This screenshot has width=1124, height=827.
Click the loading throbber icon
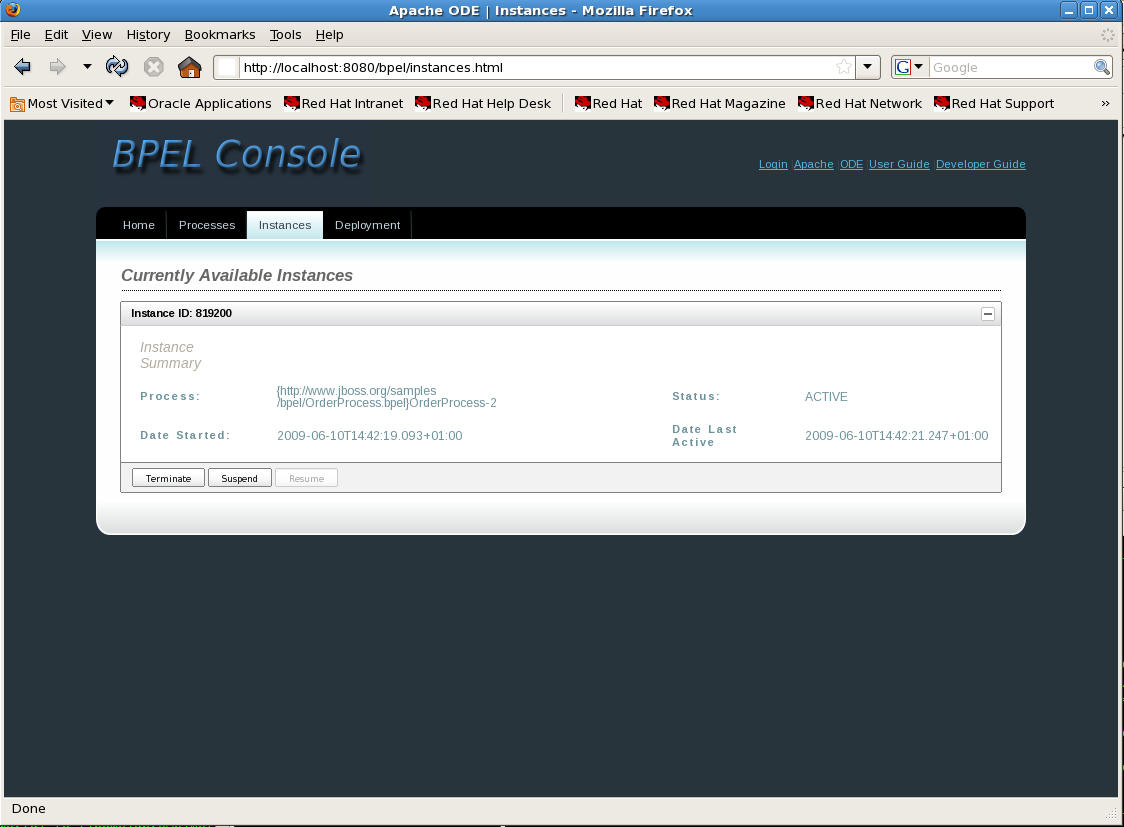click(x=1108, y=34)
